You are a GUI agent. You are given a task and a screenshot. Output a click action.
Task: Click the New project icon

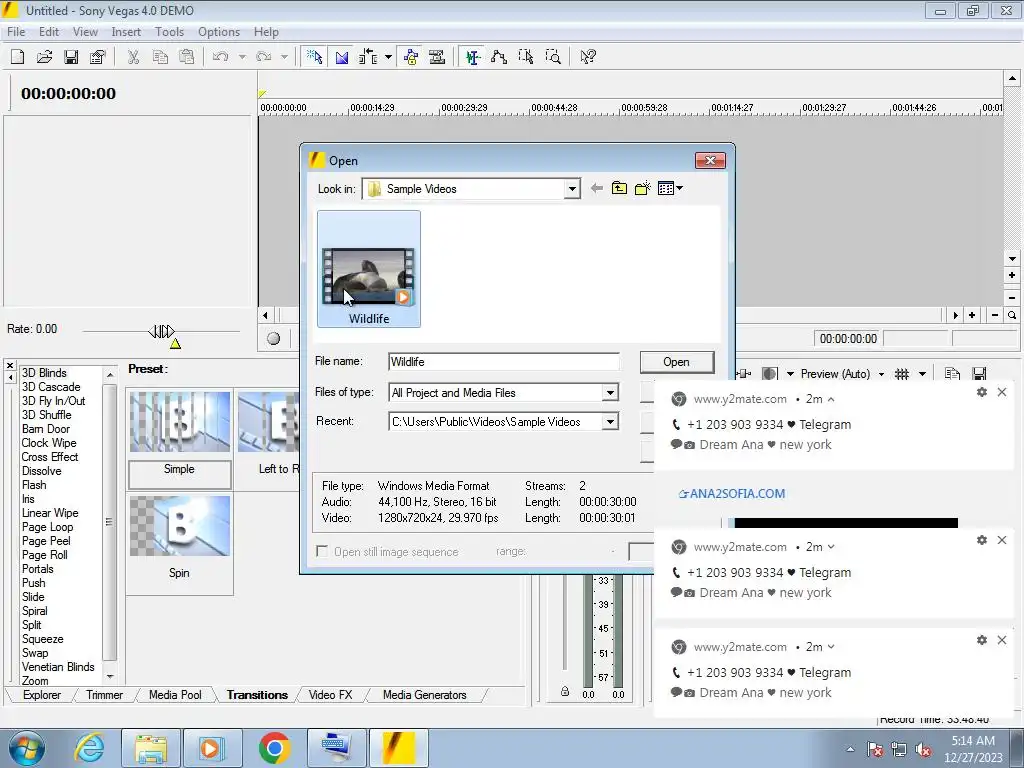pyautogui.click(x=18, y=57)
